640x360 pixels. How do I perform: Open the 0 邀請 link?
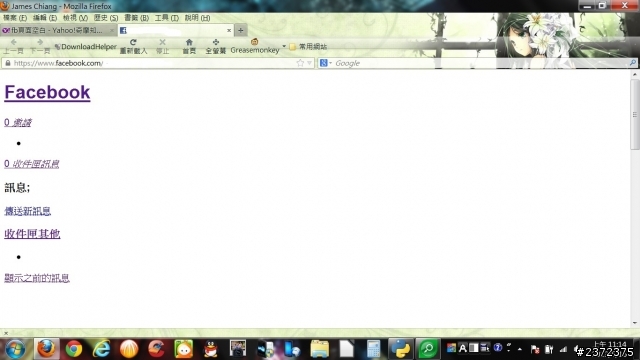[18, 122]
